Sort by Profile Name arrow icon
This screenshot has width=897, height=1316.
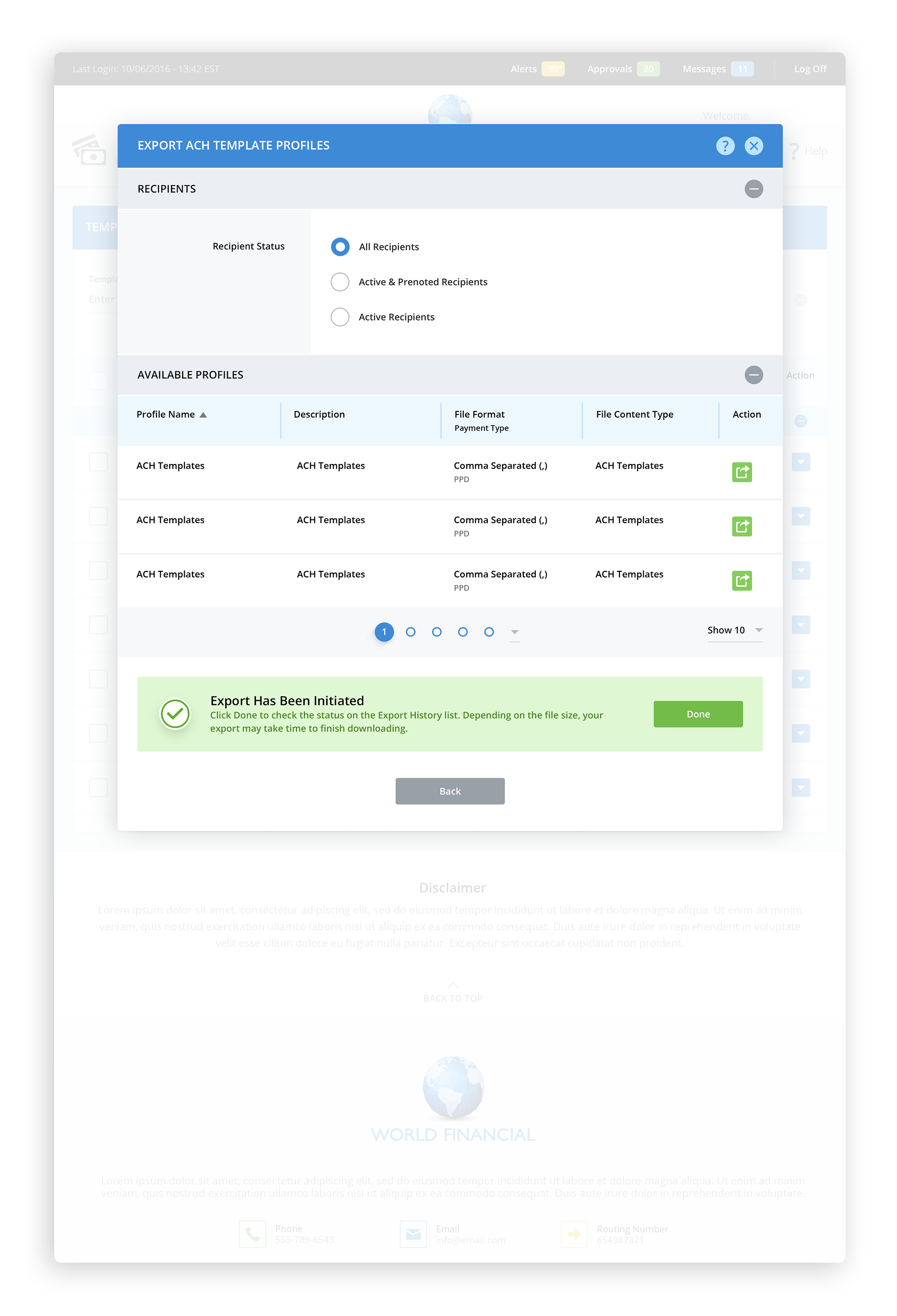click(x=203, y=415)
